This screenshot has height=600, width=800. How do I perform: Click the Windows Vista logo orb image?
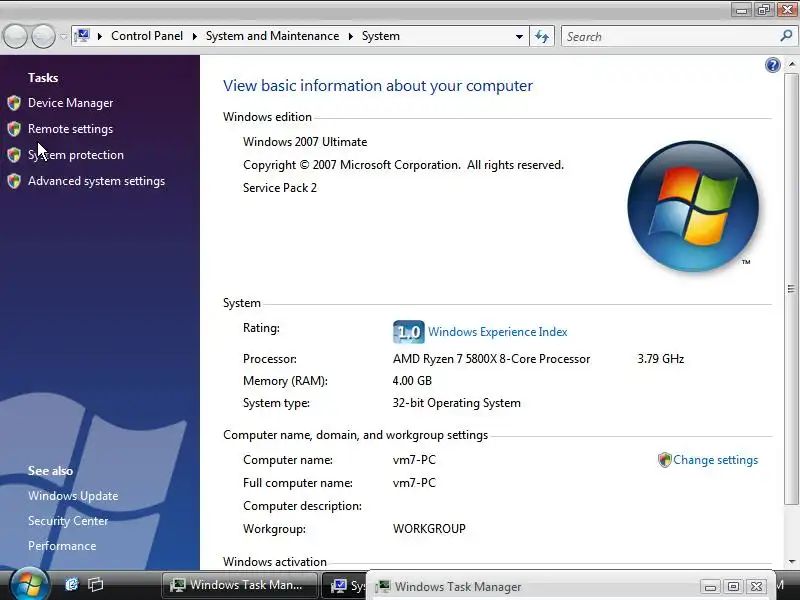click(x=693, y=206)
